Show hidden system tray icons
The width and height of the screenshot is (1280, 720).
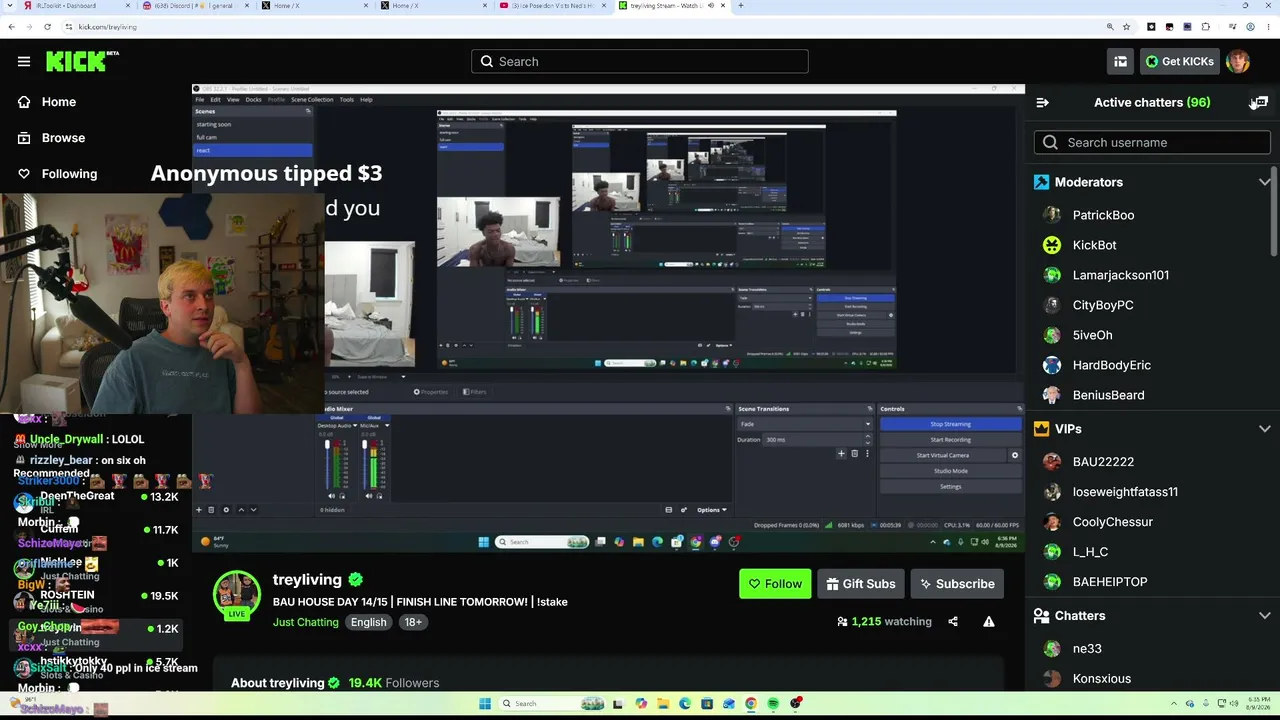(1174, 704)
